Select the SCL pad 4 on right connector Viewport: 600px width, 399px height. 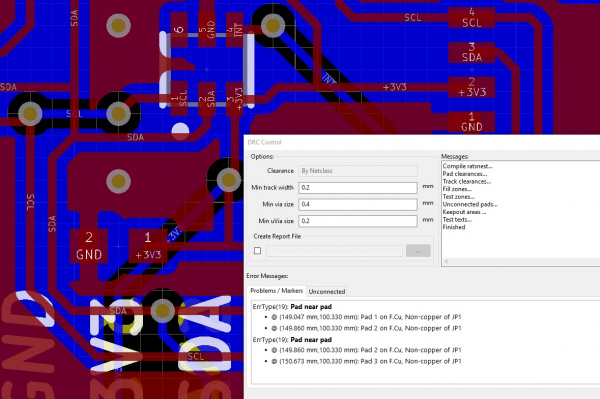coord(471,18)
